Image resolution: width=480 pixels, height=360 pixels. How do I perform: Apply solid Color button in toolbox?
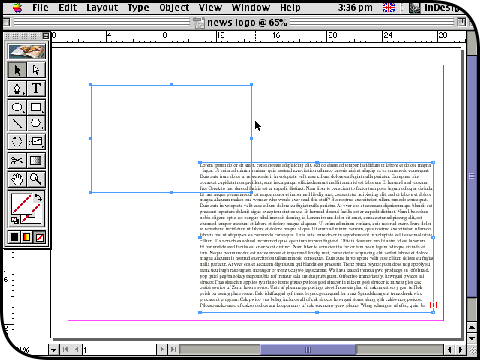point(14,237)
